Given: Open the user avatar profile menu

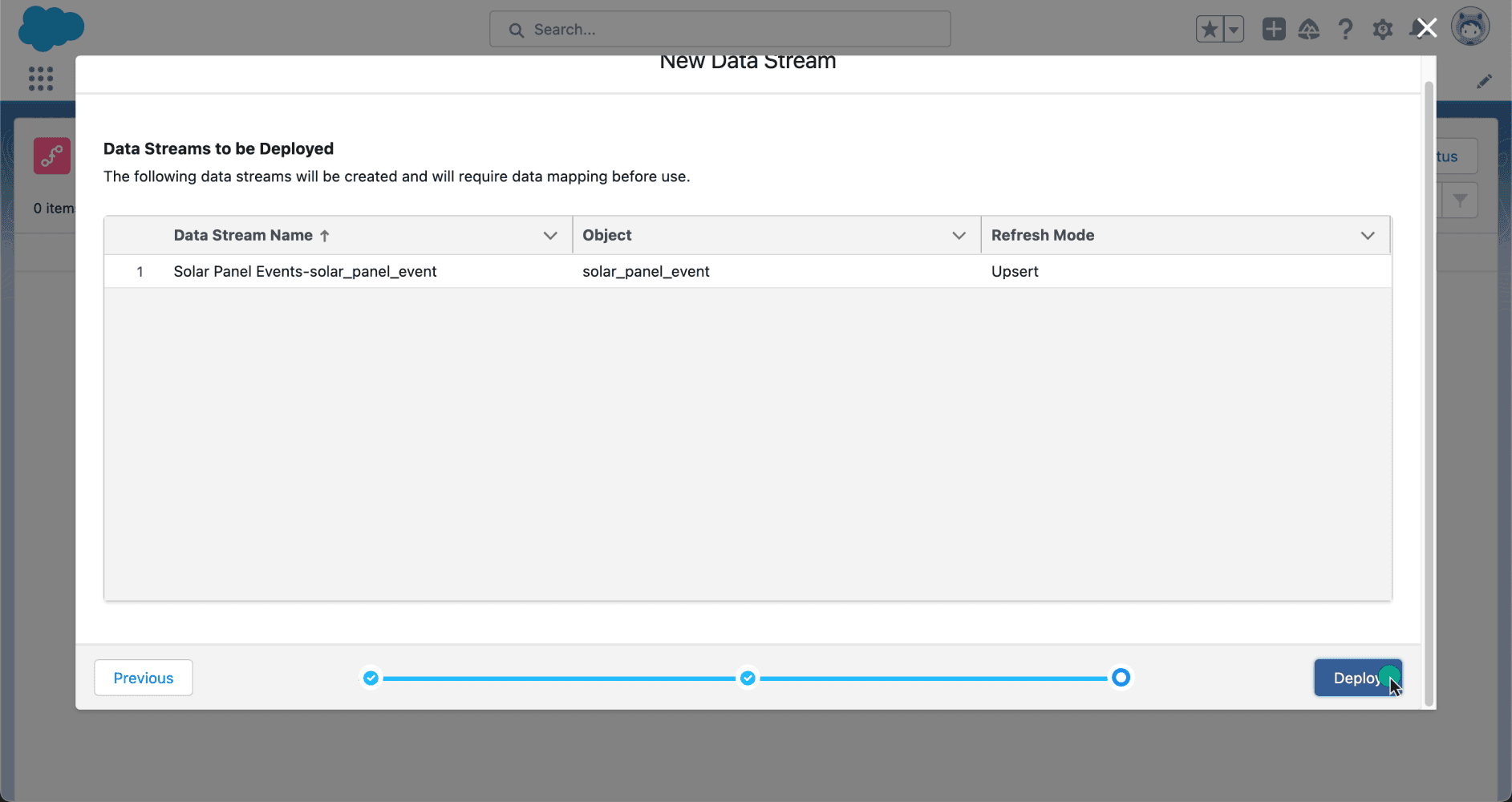Looking at the screenshot, I should click(1470, 27).
